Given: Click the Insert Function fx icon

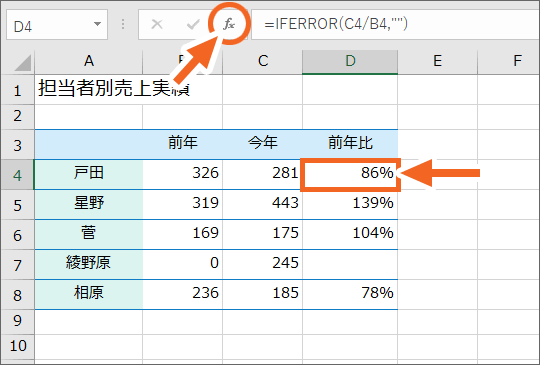Looking at the screenshot, I should (x=229, y=24).
